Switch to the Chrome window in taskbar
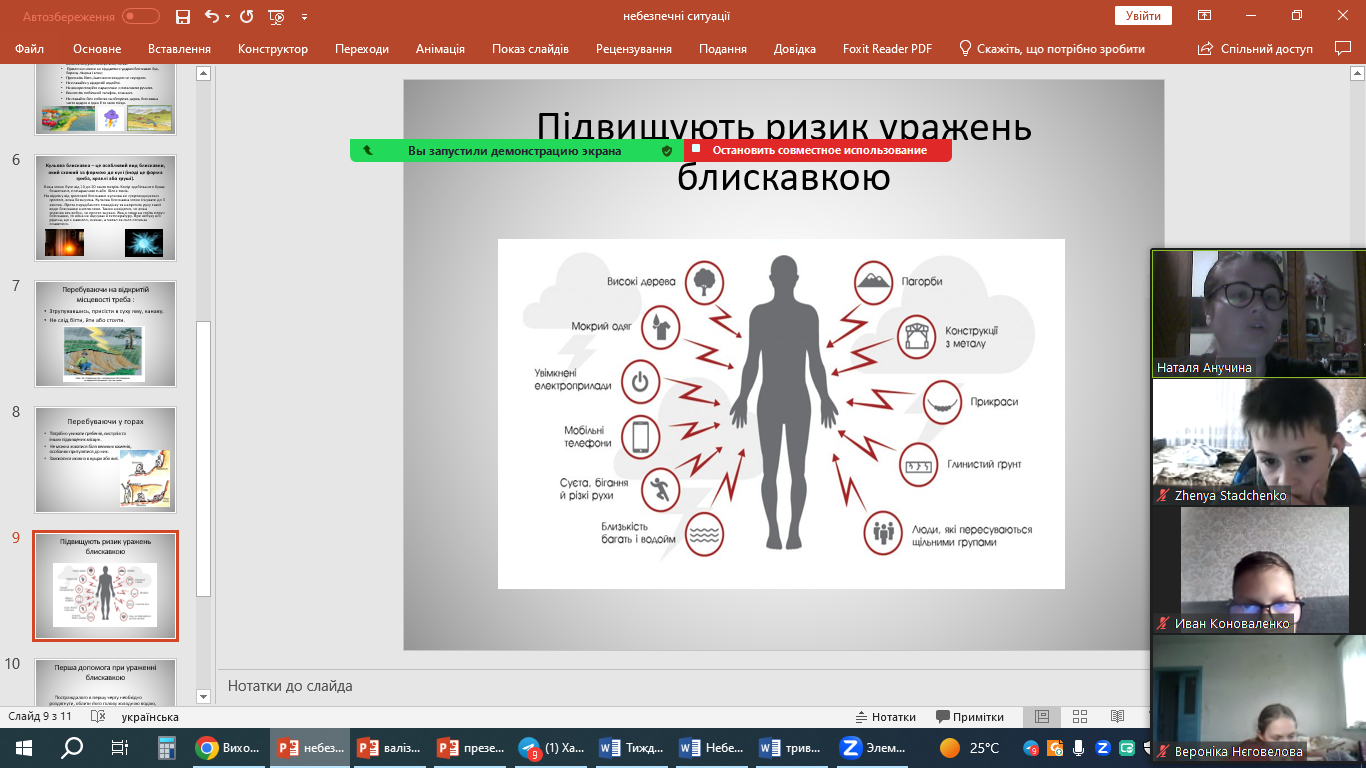This screenshot has height=768, width=1366. [228, 747]
